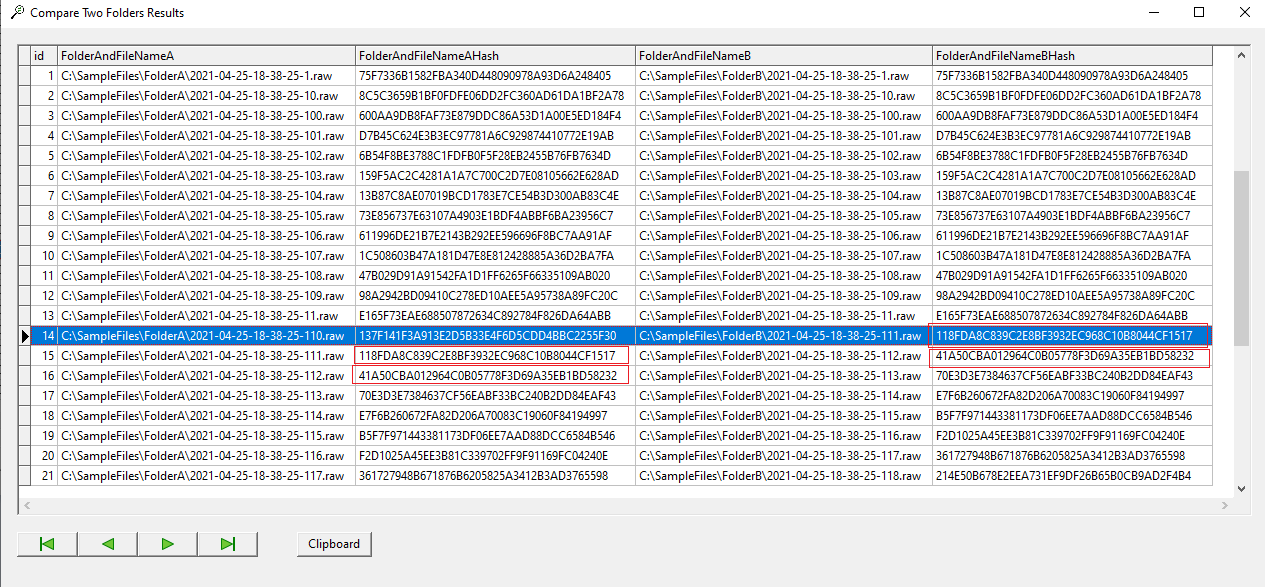Image resolution: width=1265 pixels, height=587 pixels.
Task: Click the FolderAndFileNameB column header
Action: [x=783, y=56]
